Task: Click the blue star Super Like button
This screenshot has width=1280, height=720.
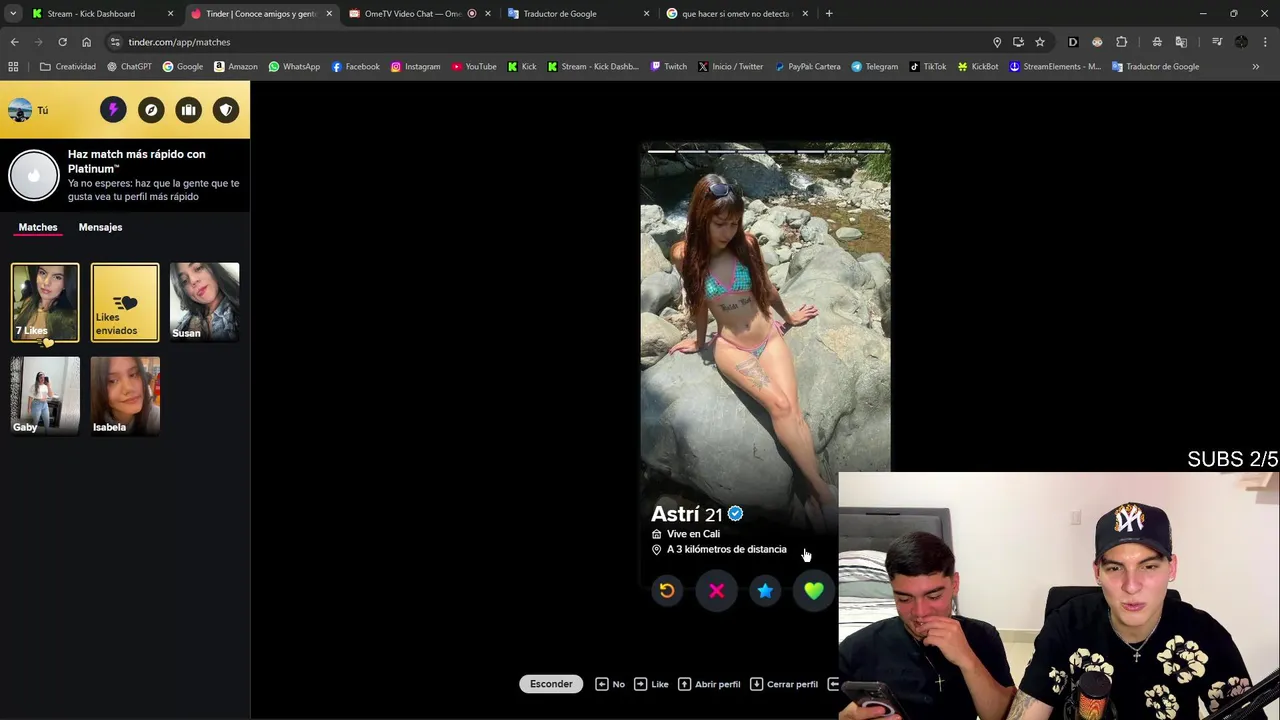Action: [765, 591]
